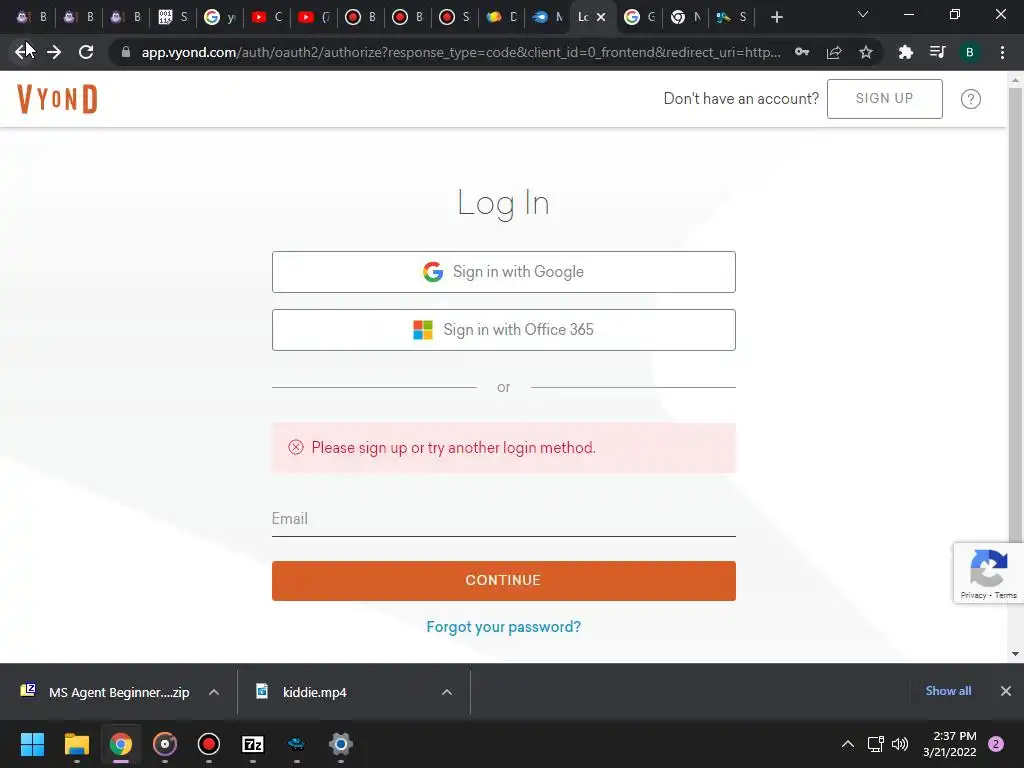Screen dimensions: 1024x768
Task: Click the share page icon
Action: tap(834, 52)
